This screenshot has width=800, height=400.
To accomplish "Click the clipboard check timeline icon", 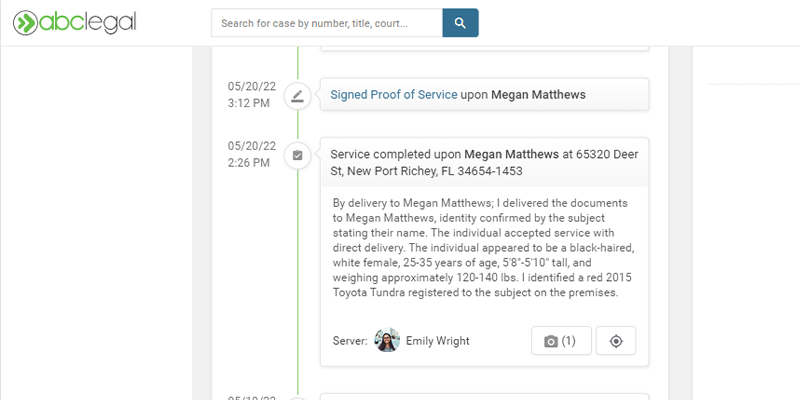I will coord(297,156).
